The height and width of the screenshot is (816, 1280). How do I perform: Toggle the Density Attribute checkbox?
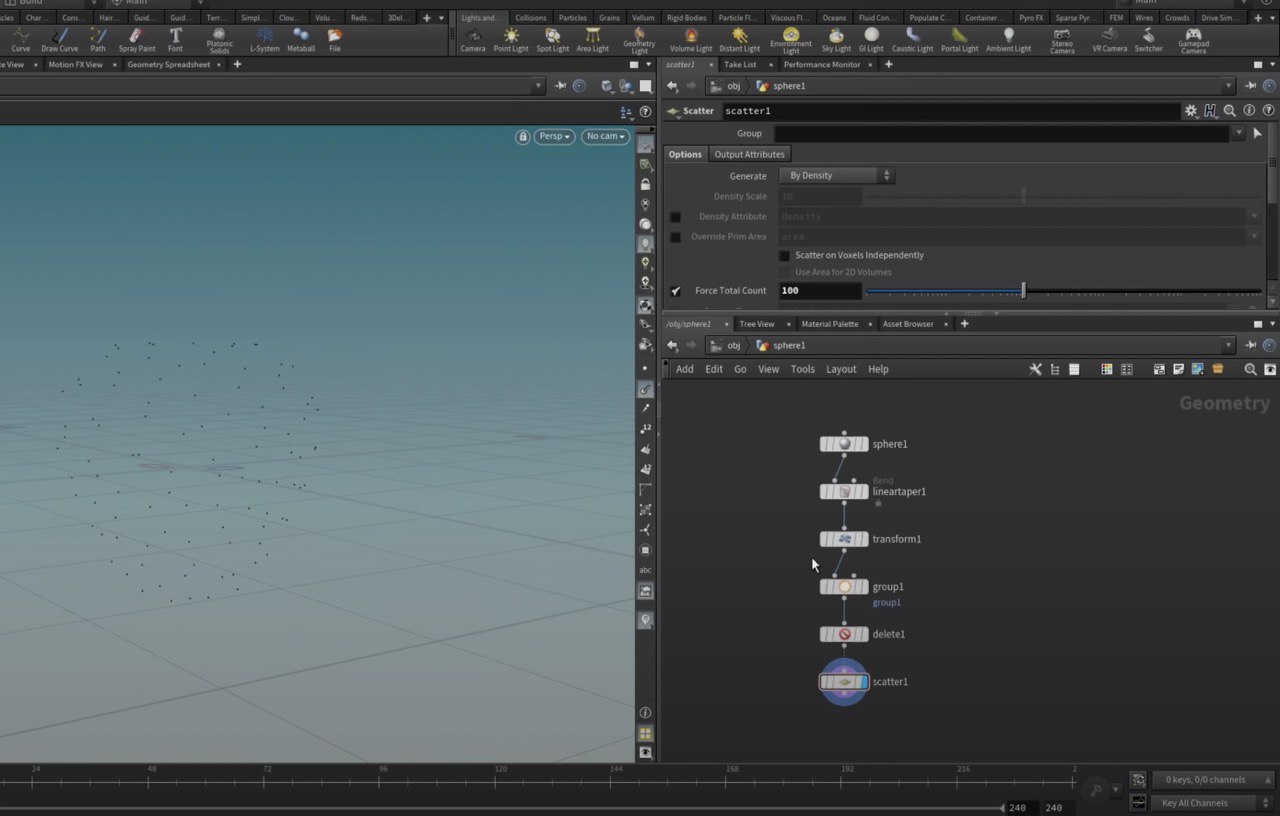point(675,217)
